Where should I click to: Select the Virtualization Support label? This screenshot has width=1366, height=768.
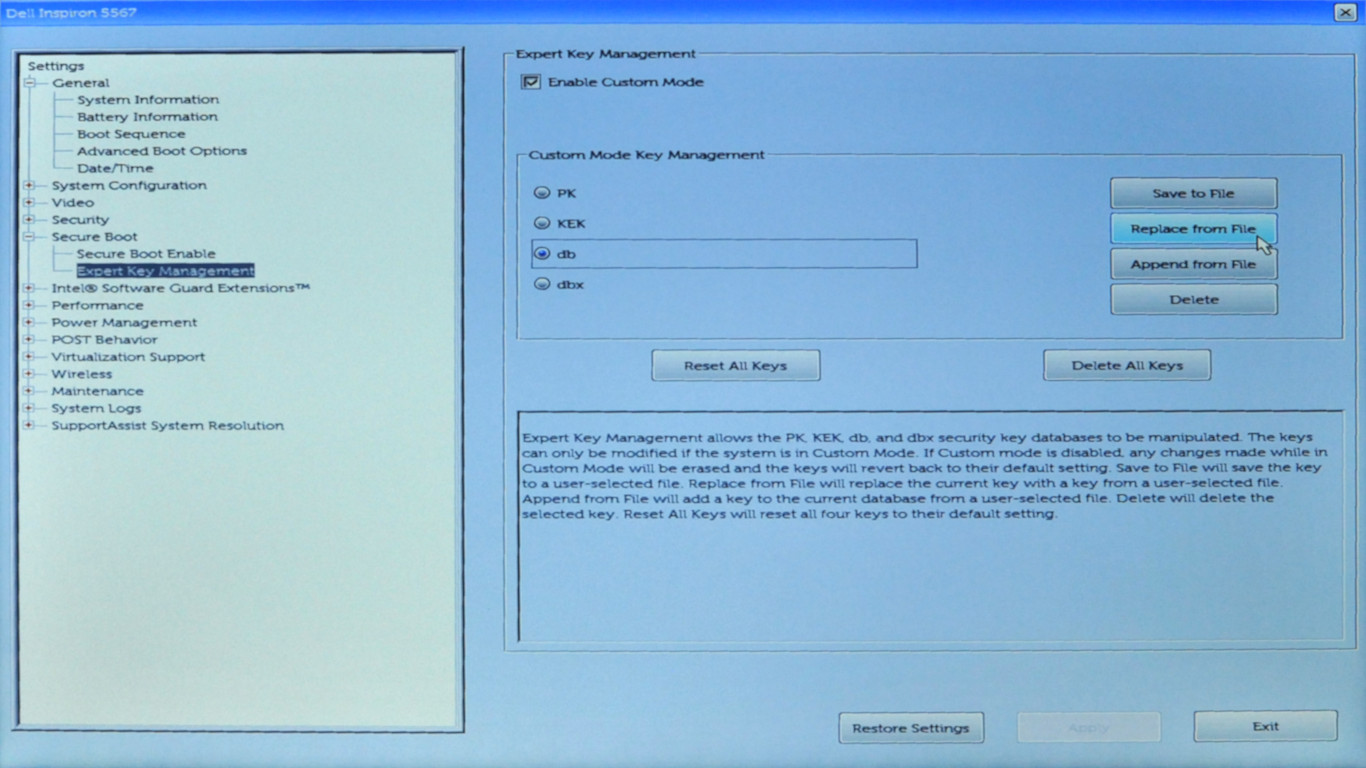coord(128,356)
